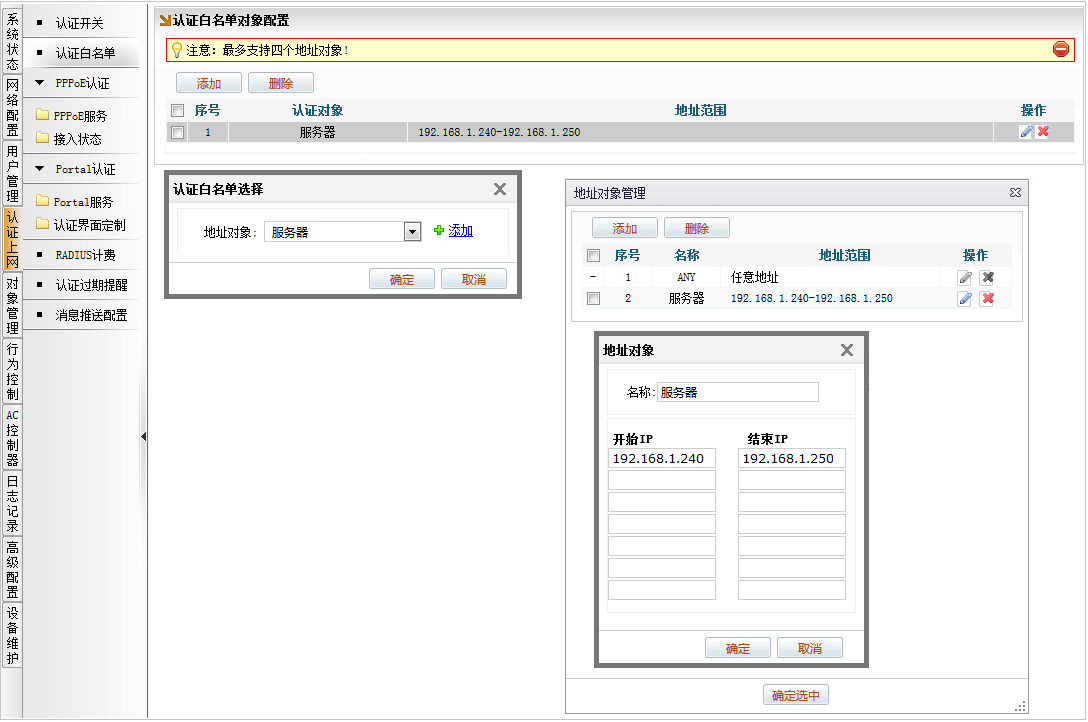Collapse the PPPoE认证 menu group

tap(40, 84)
